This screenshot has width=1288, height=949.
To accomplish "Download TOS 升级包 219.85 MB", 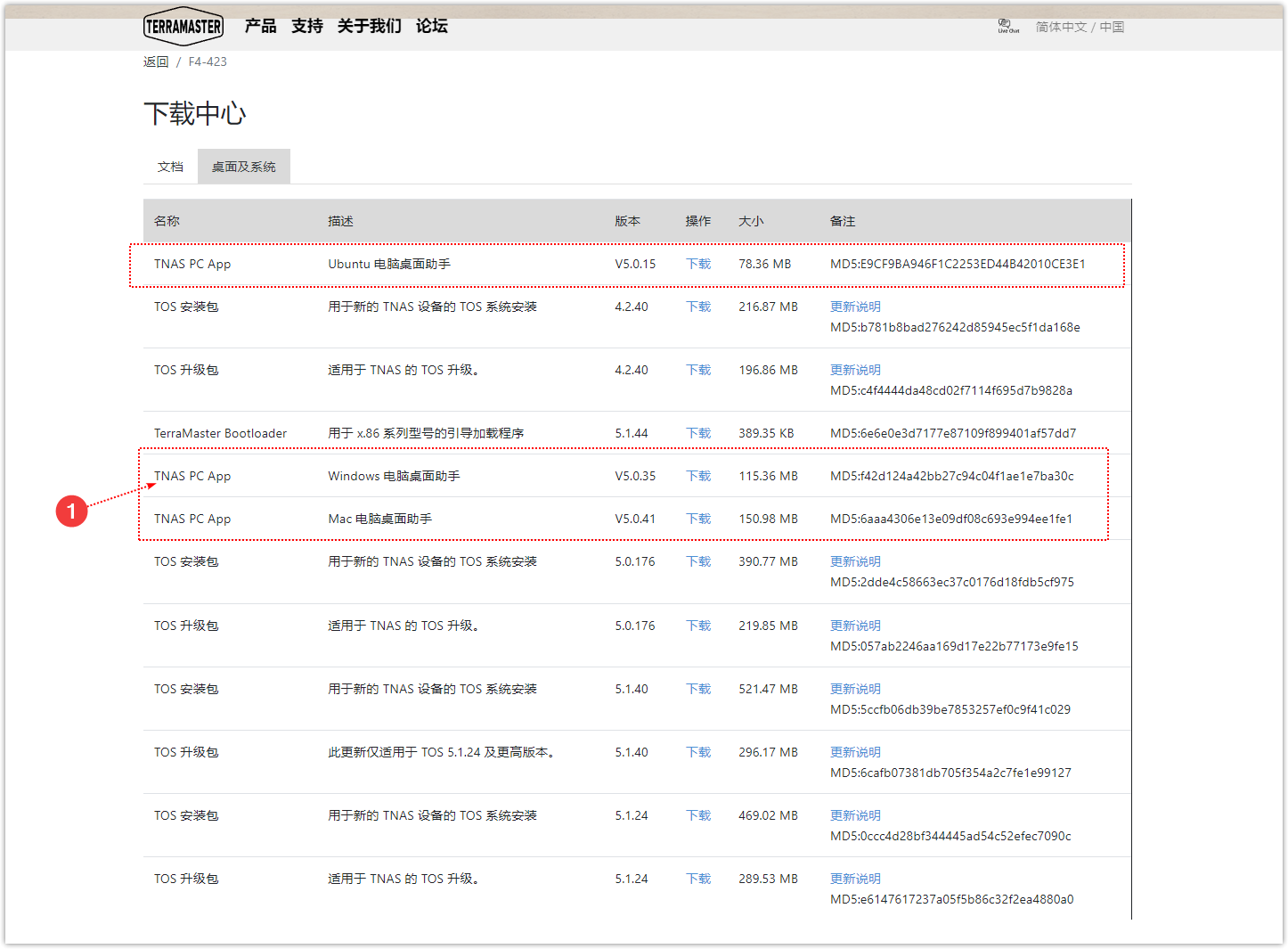I will [x=698, y=626].
